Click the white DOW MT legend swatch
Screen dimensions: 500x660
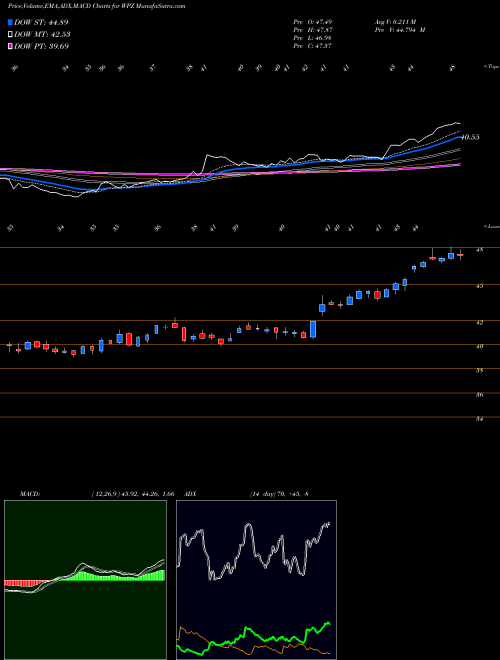tap(10, 34)
